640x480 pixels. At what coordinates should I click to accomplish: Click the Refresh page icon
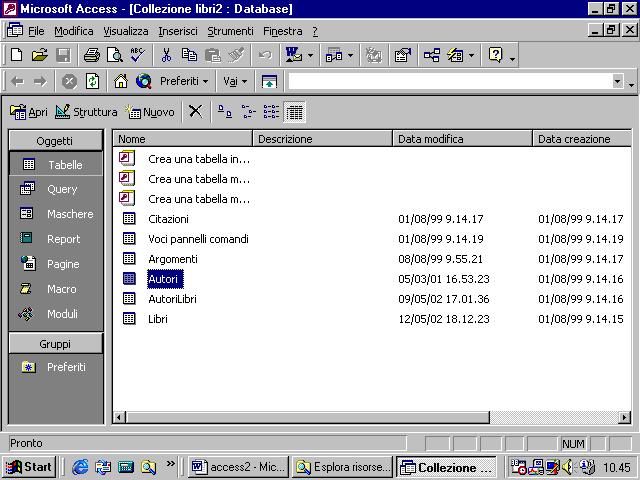[x=92, y=82]
